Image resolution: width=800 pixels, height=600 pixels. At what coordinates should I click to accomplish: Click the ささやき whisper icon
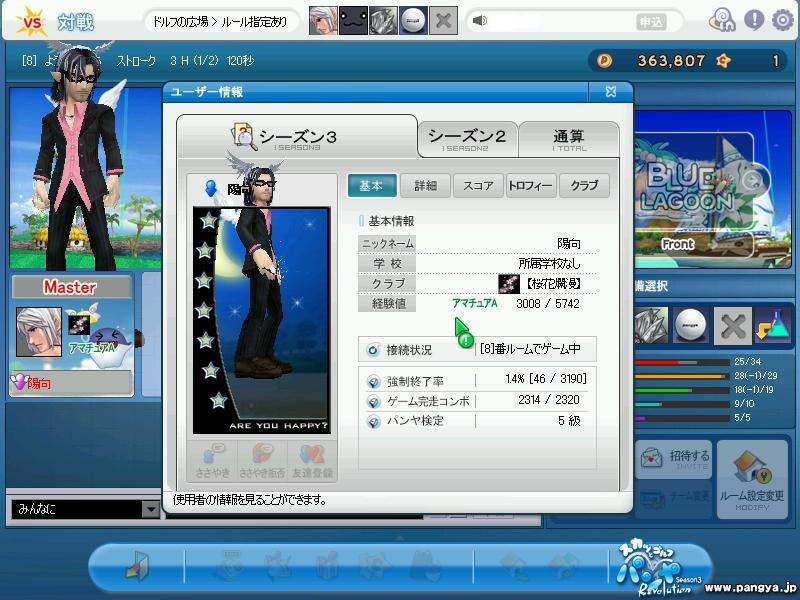pos(213,460)
